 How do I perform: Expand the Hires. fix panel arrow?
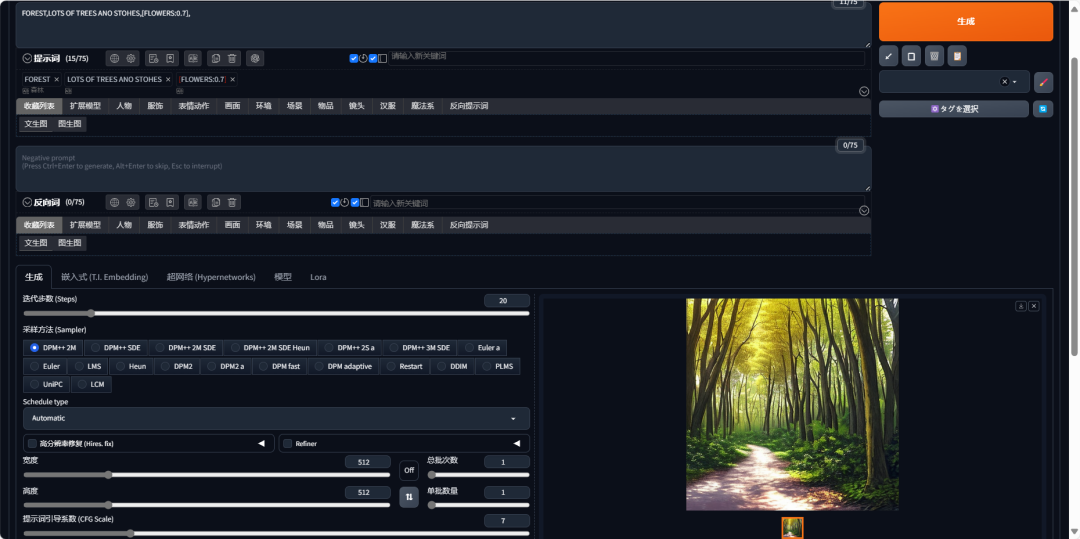[261, 444]
